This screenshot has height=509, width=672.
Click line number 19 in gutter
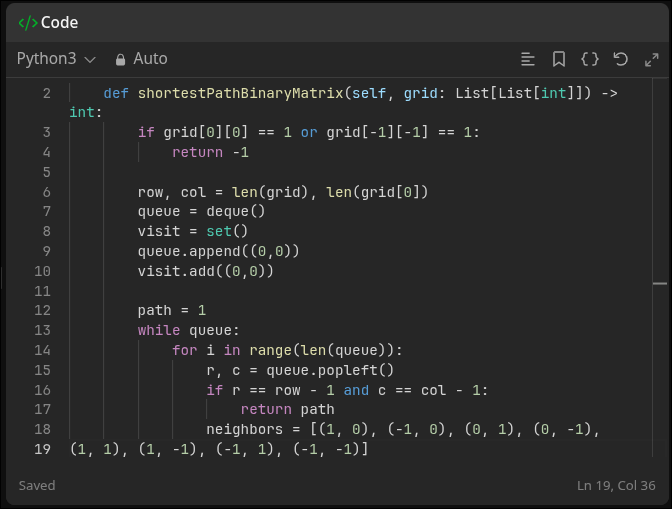click(42, 449)
